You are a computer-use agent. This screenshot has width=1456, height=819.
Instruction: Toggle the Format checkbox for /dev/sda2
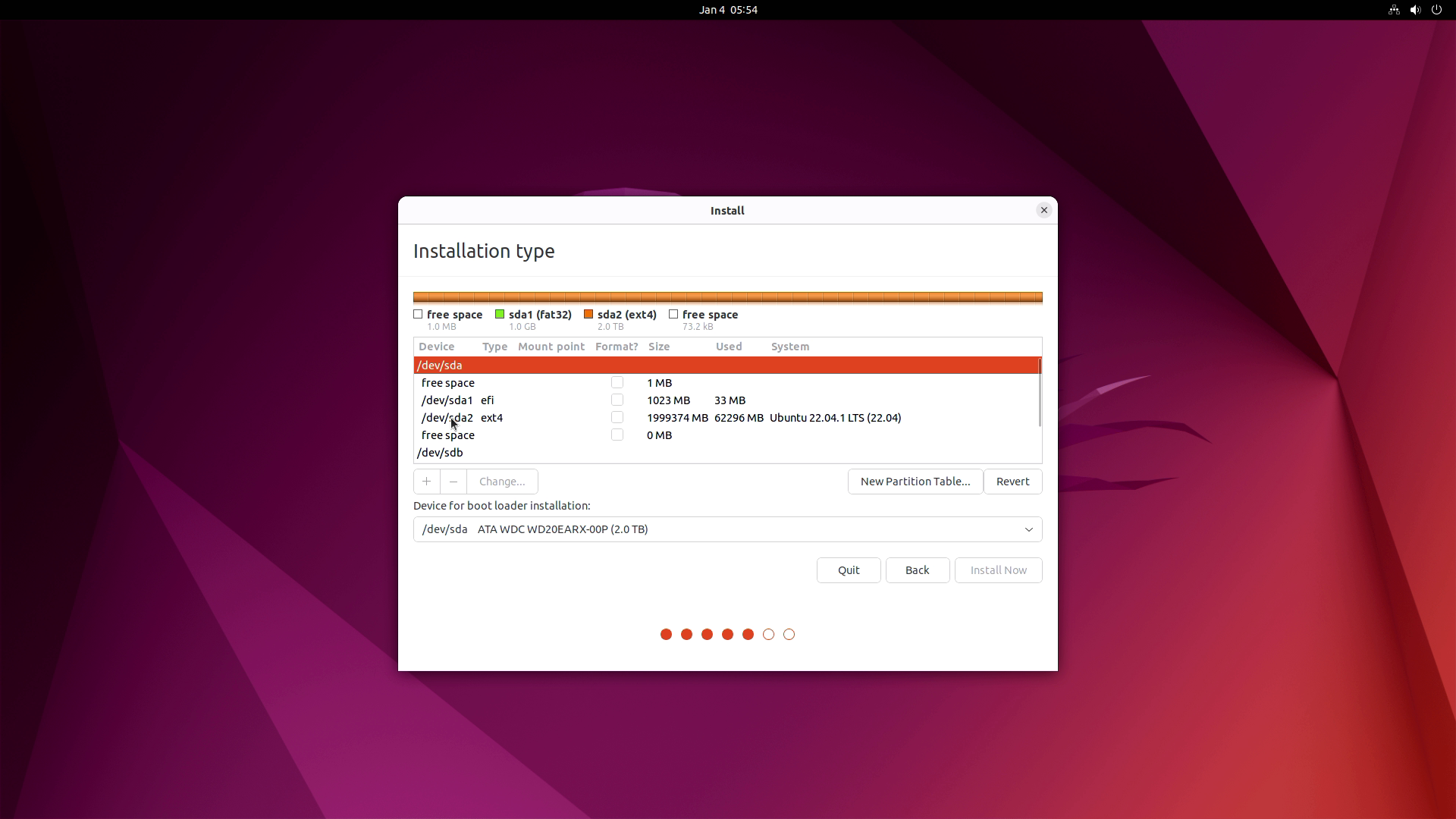(x=617, y=417)
